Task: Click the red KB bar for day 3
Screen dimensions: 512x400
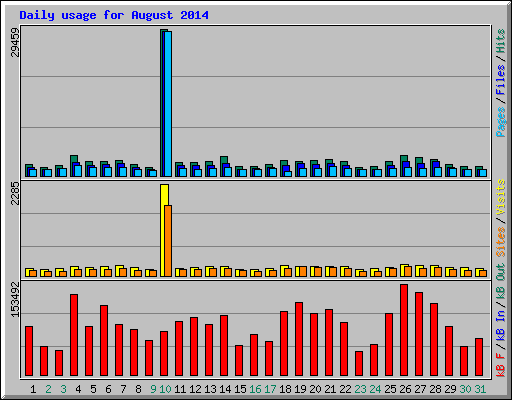Action: [59, 363]
